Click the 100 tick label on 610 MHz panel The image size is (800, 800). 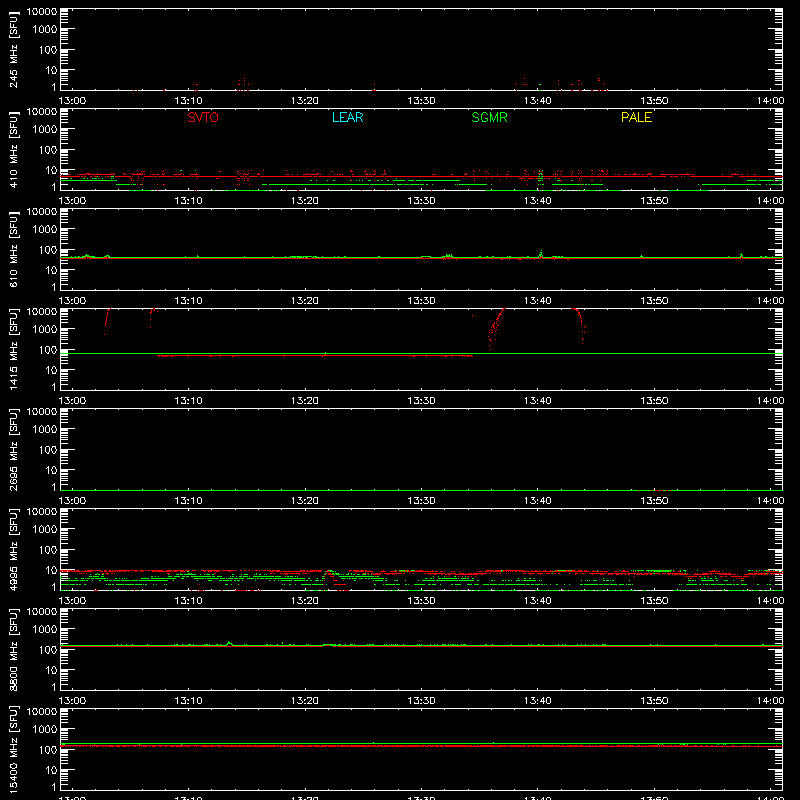(x=48, y=250)
